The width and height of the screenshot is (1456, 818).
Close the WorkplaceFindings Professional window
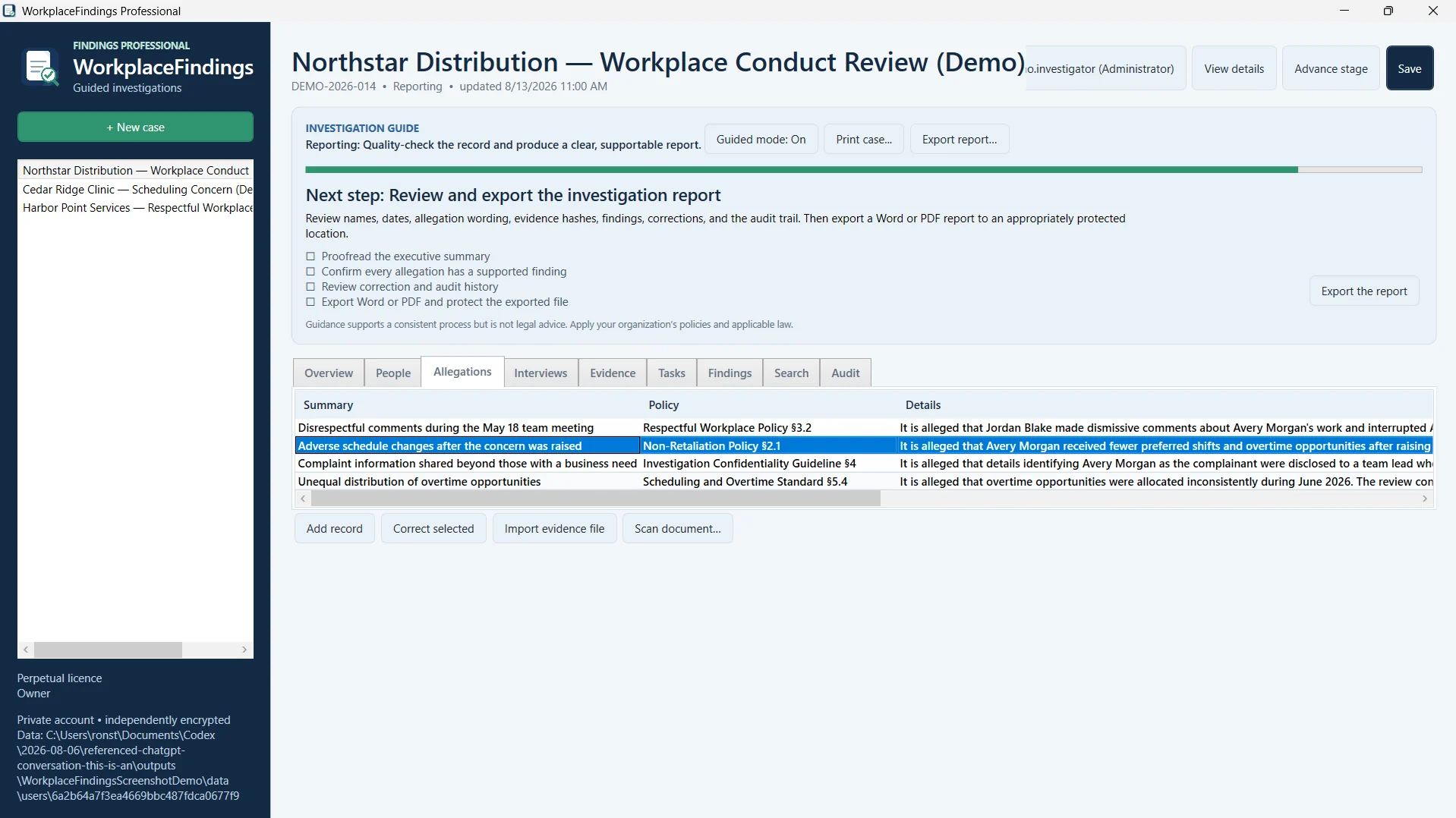[1433, 11]
